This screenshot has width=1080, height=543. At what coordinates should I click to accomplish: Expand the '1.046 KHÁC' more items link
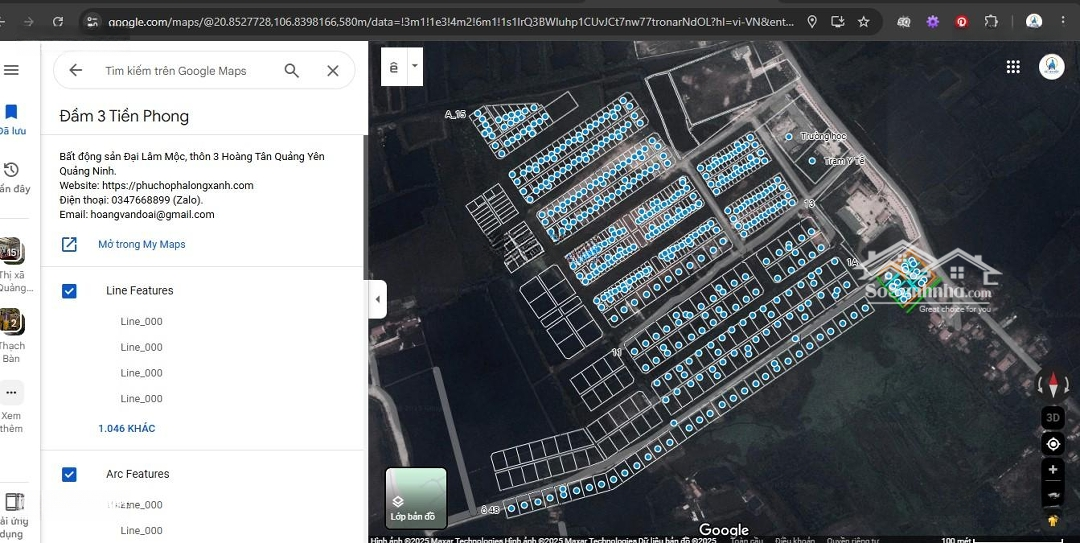(x=127, y=429)
